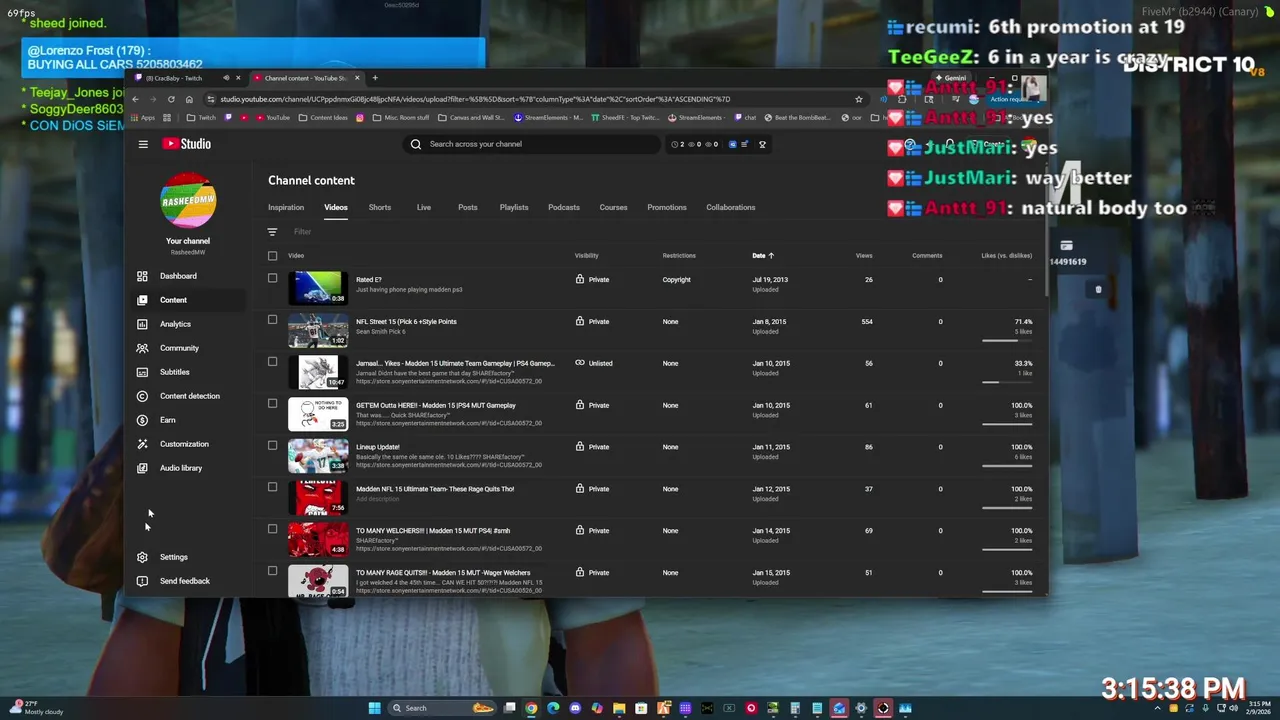
Task: Reload the page in the browser
Action: click(171, 99)
